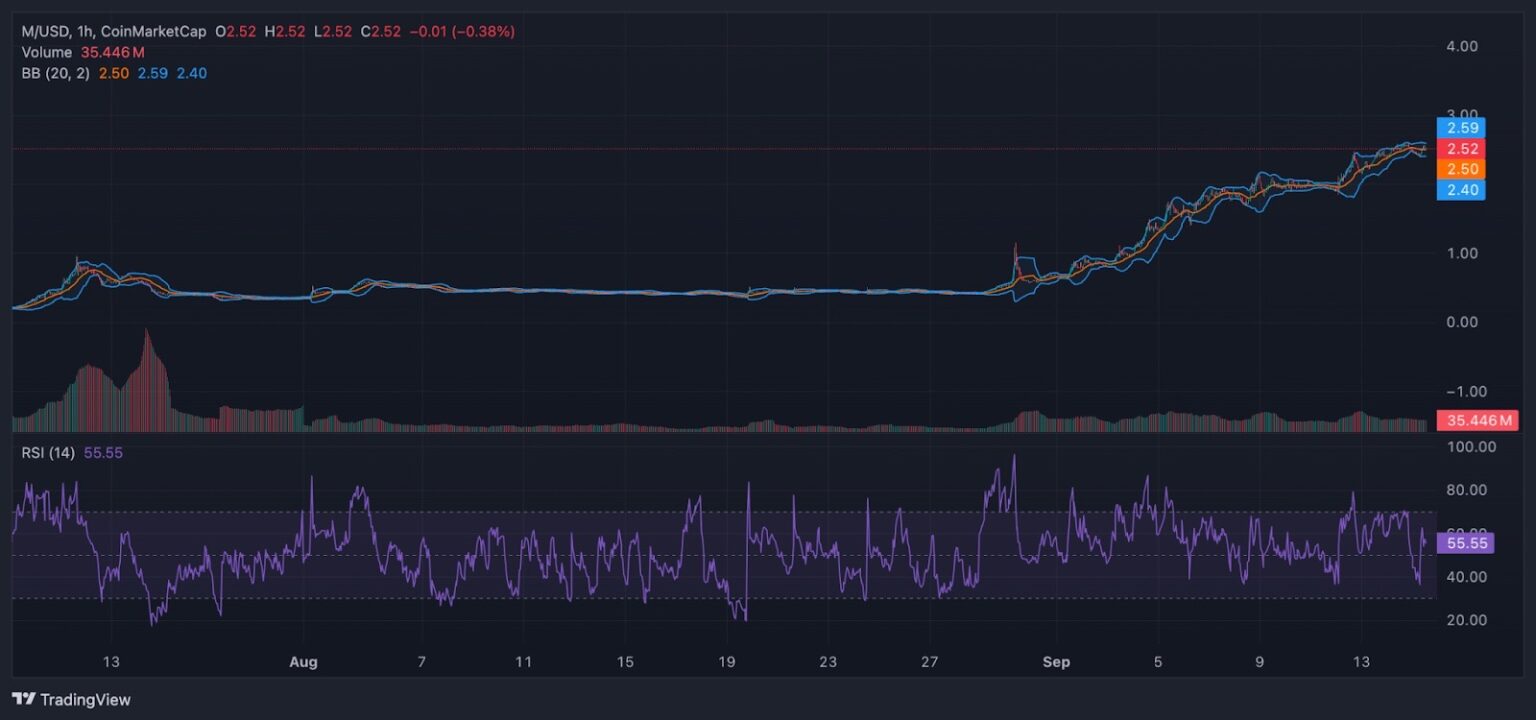
Task: Click the red 2.52 last price label
Action: 1462,148
